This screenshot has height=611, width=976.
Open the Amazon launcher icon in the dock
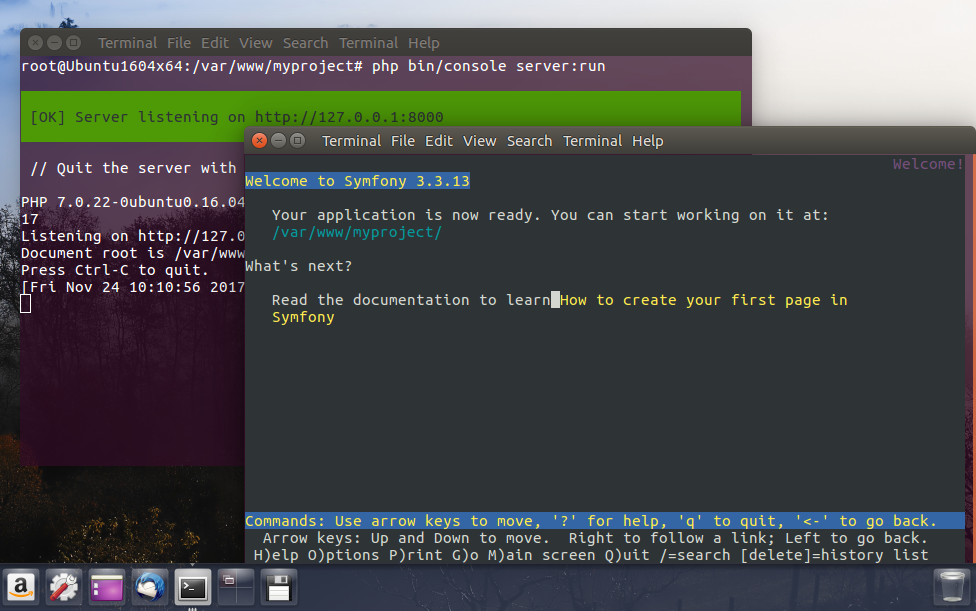21,587
